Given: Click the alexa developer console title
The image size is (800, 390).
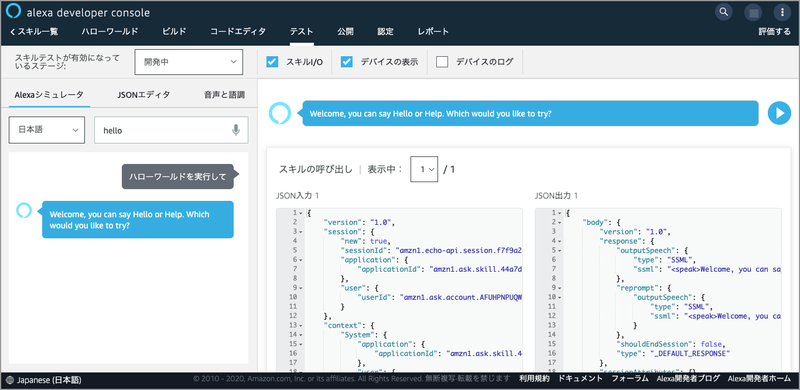Looking at the screenshot, I should 88,12.
